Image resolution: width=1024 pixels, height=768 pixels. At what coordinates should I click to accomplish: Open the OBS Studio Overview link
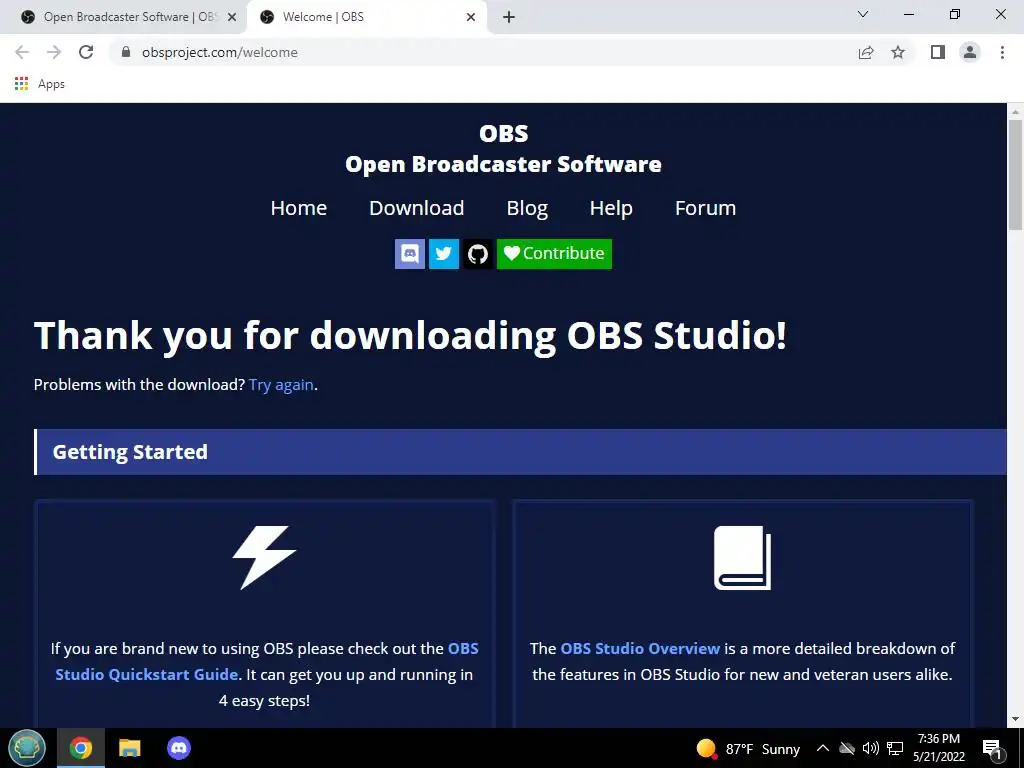click(x=640, y=648)
